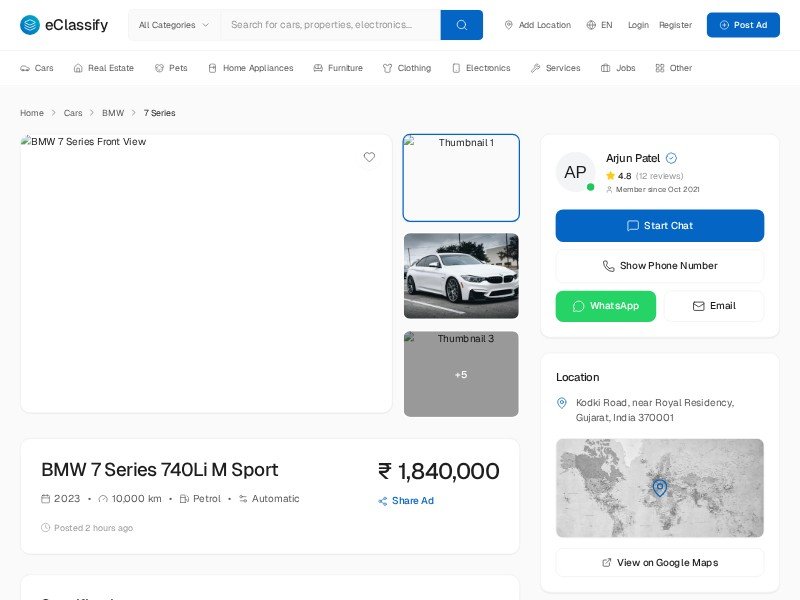Click the search input field

click(330, 25)
